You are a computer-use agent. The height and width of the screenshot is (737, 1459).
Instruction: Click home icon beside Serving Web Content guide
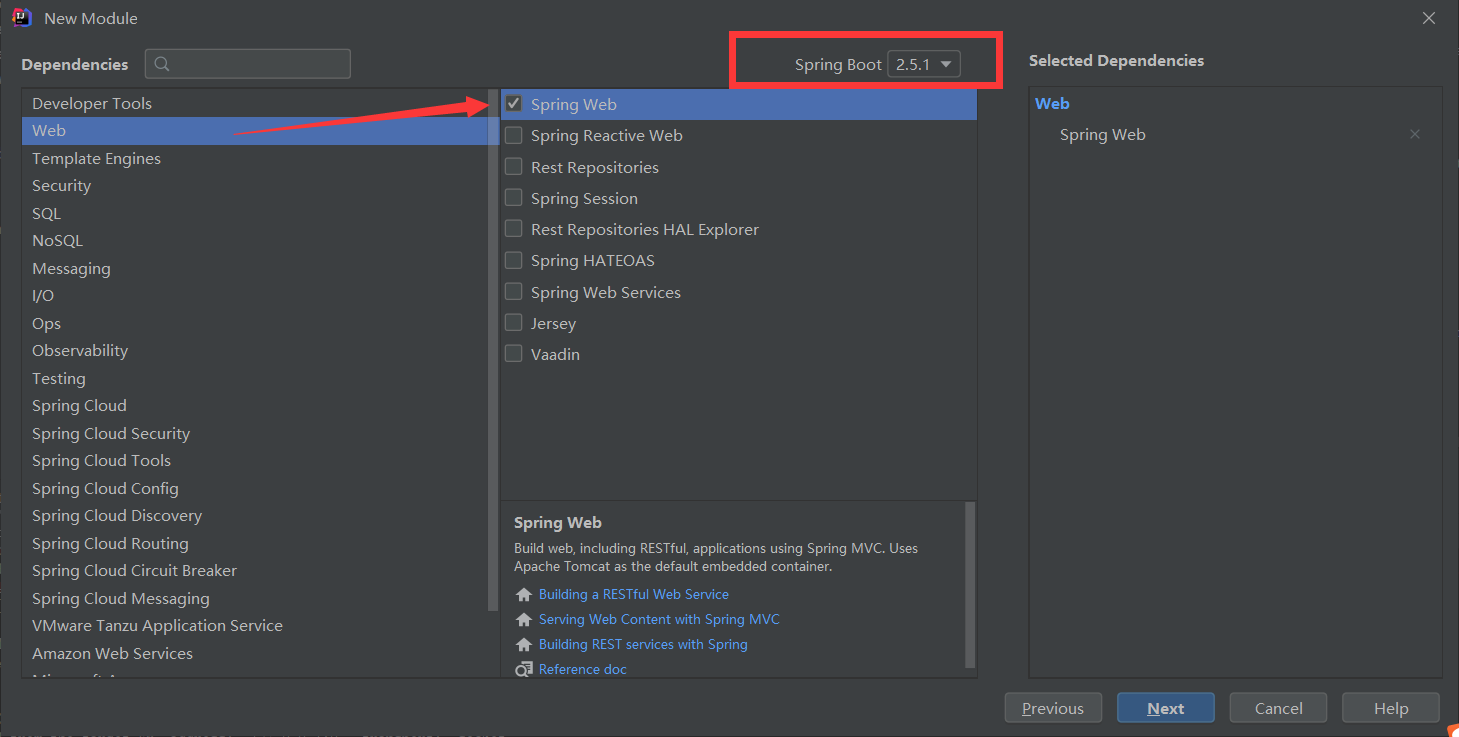point(524,620)
